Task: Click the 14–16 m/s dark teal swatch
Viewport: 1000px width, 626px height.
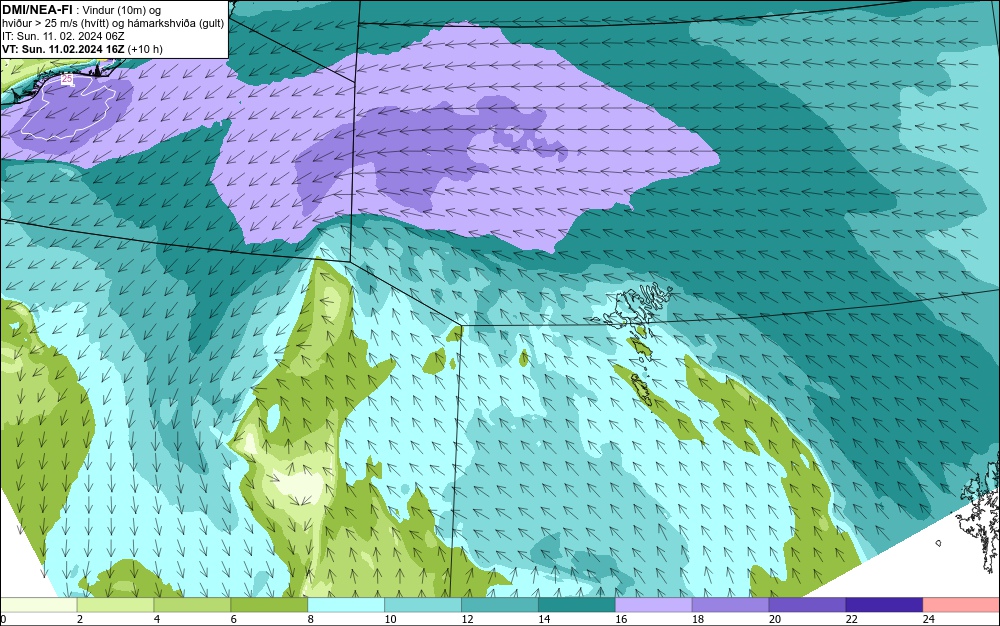Action: tap(577, 605)
